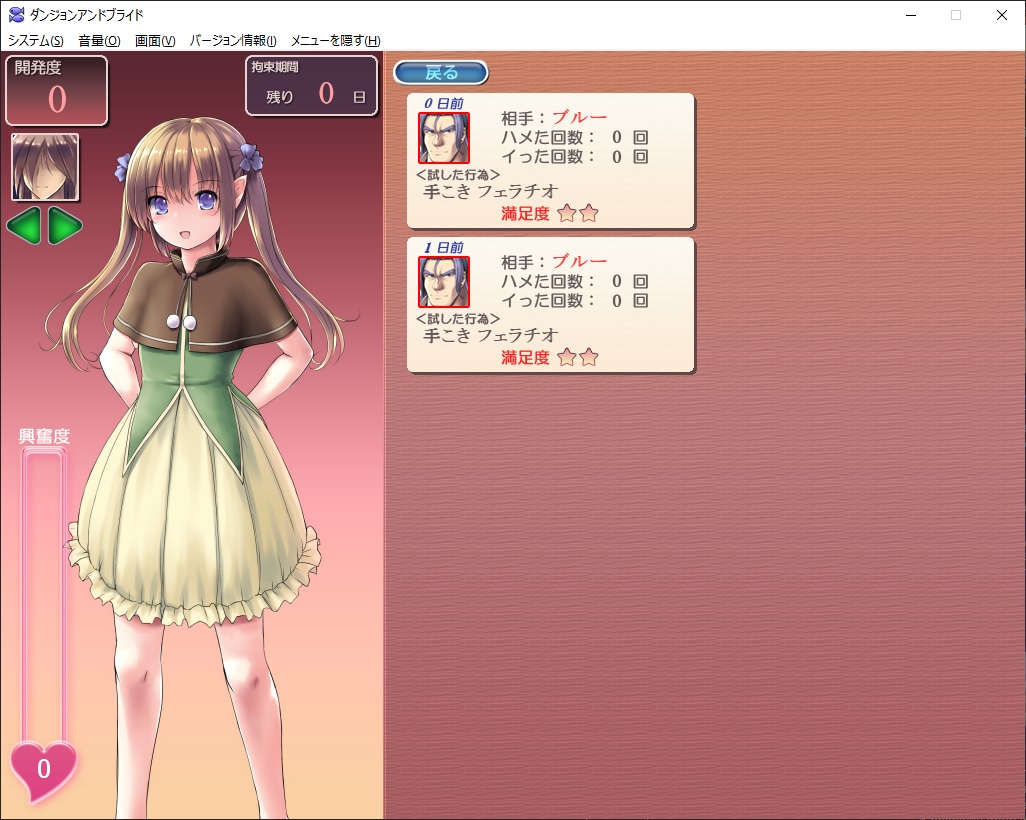This screenshot has height=820, width=1026.
Task: Click the portrait in the 1日前 card
Action: tap(444, 282)
